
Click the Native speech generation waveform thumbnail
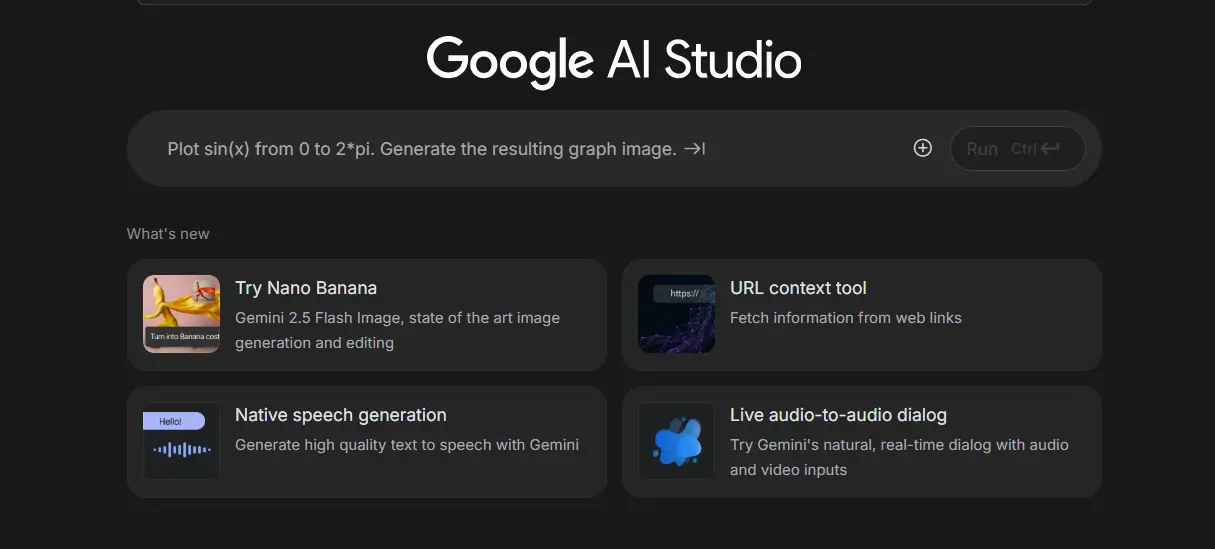[x=181, y=441]
